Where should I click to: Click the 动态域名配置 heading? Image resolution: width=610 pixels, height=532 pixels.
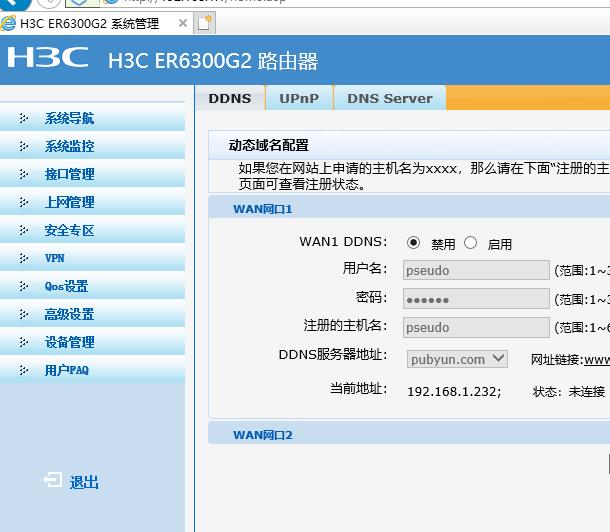[x=268, y=145]
